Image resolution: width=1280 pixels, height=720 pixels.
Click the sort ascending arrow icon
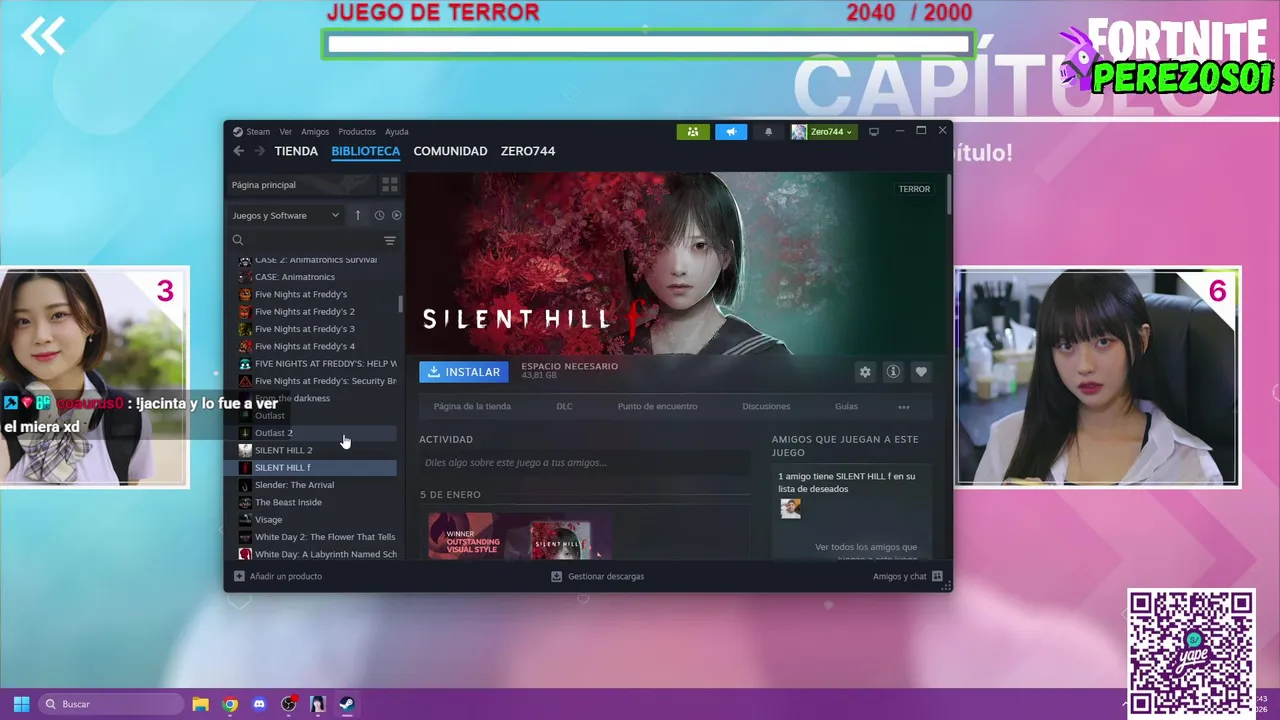coord(357,215)
